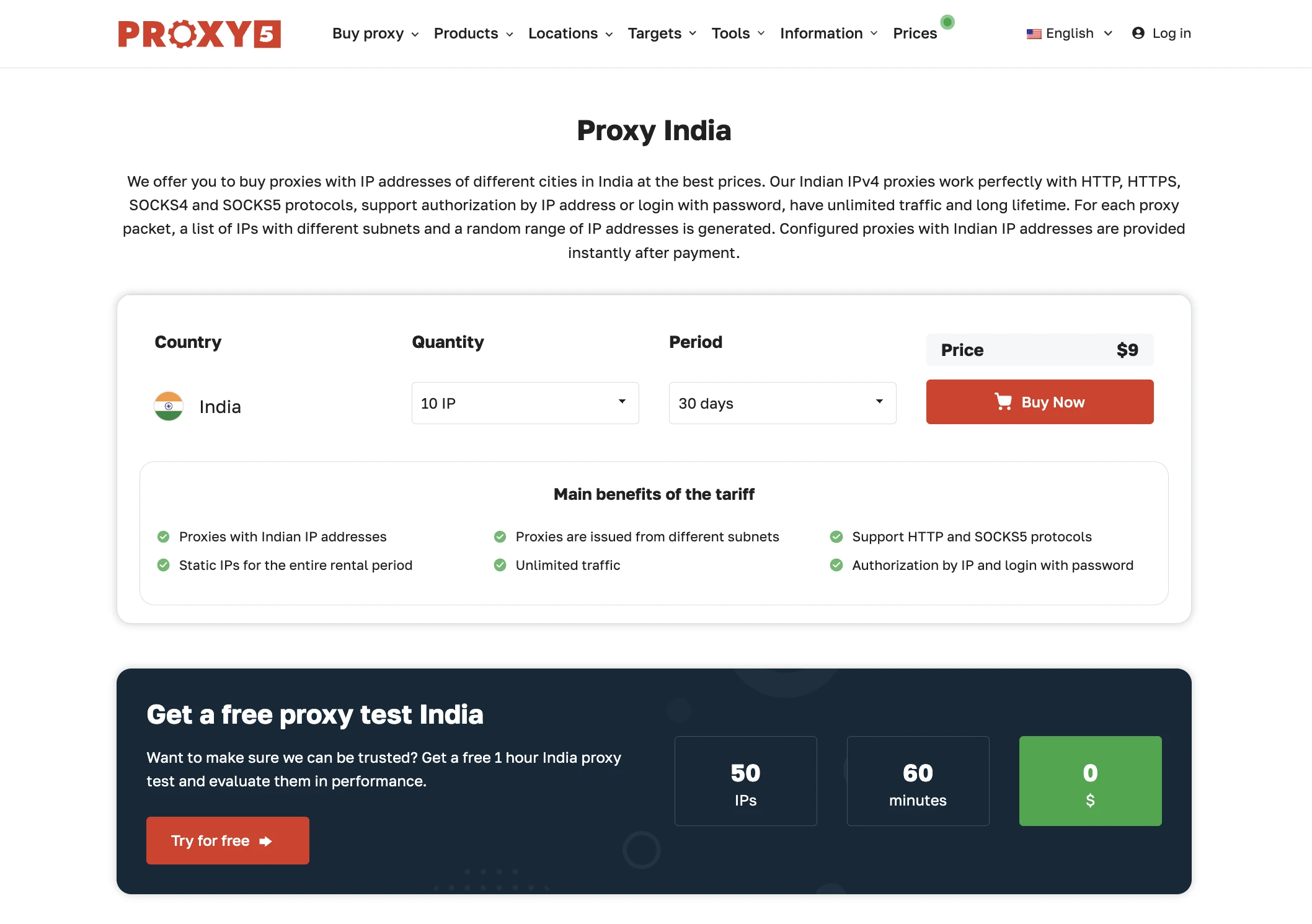
Task: Open the Locations menu
Action: coord(570,33)
